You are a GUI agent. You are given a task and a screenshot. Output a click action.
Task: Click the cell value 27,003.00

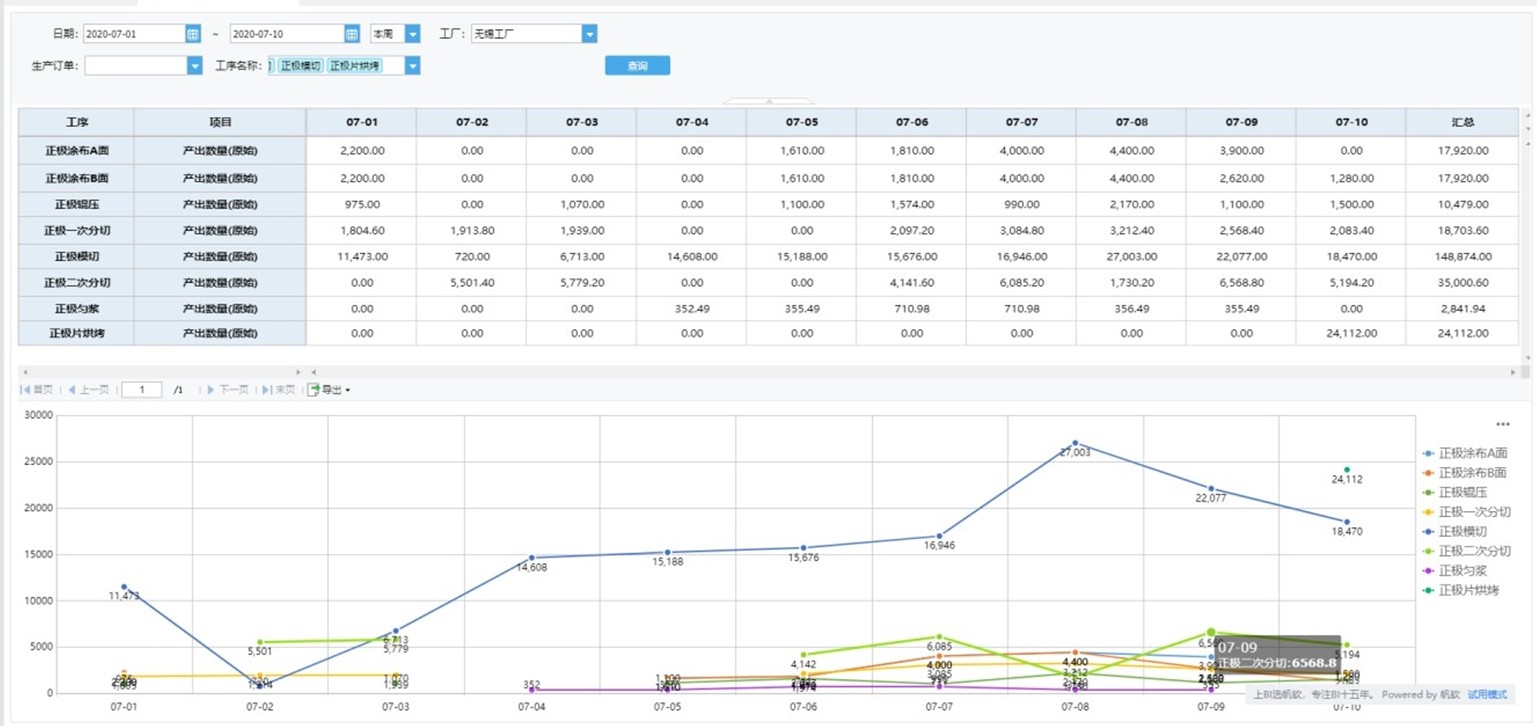tap(1131, 256)
